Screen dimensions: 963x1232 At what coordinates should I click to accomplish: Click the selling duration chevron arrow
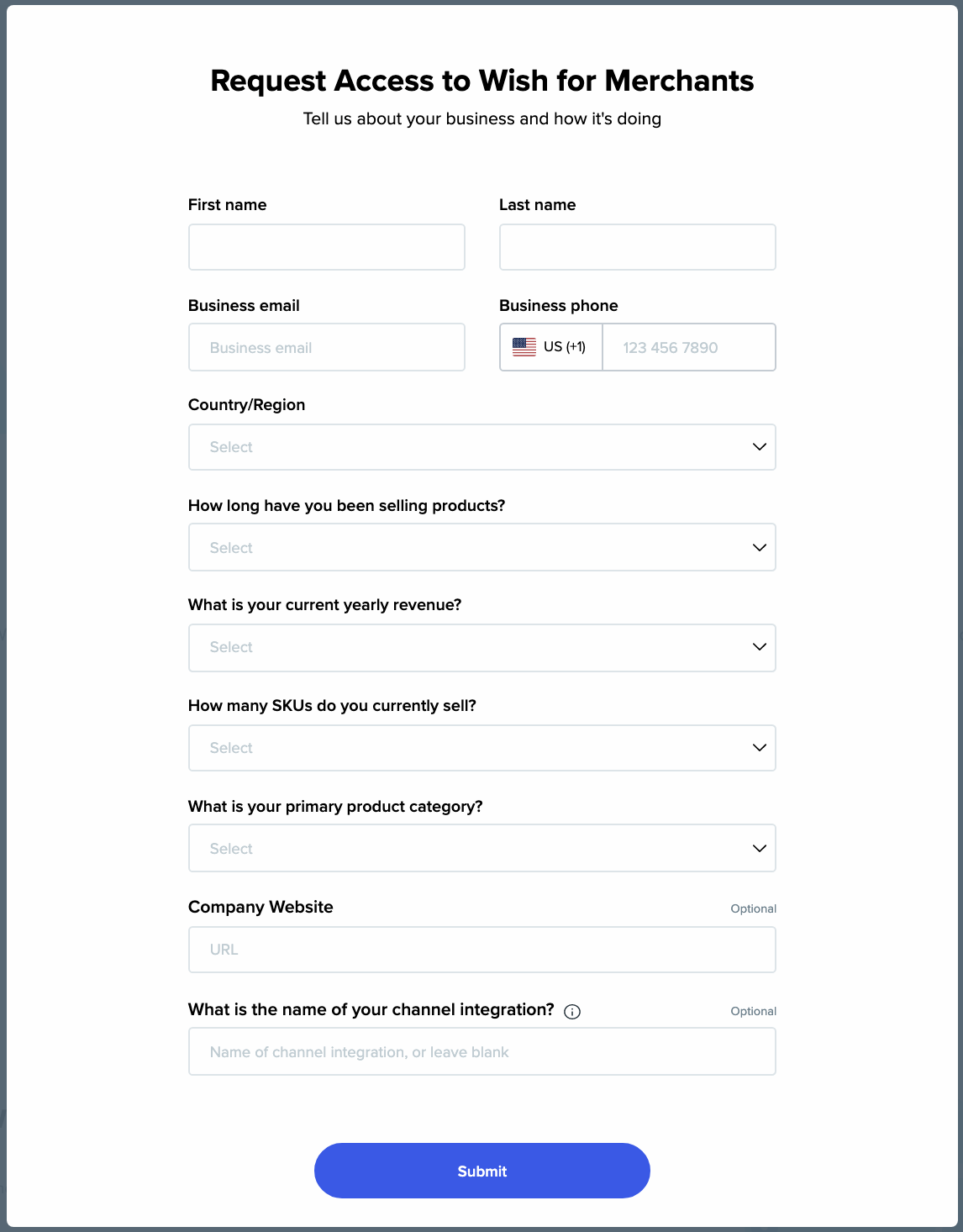[759, 548]
